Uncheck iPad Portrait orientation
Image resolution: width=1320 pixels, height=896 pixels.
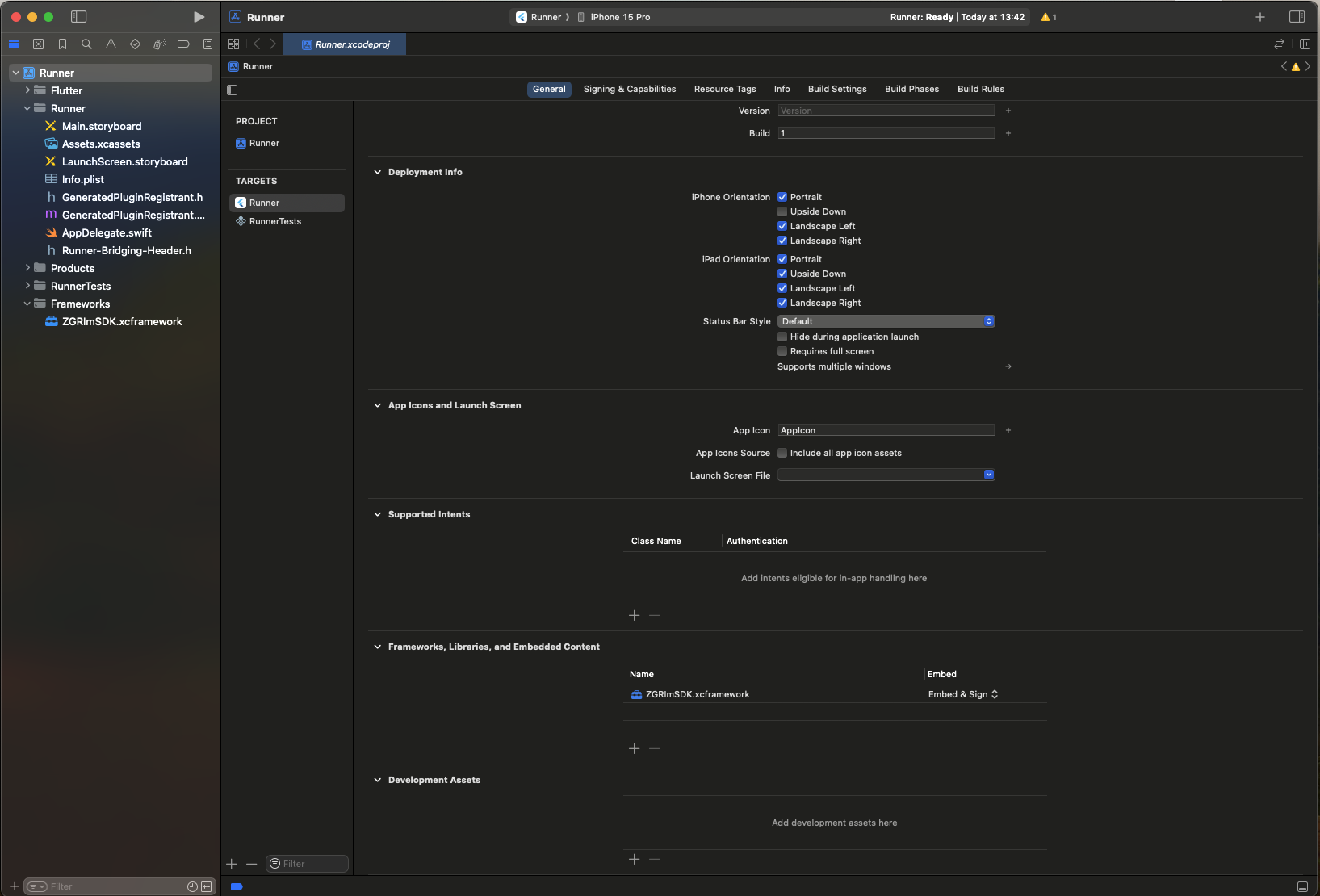point(782,259)
